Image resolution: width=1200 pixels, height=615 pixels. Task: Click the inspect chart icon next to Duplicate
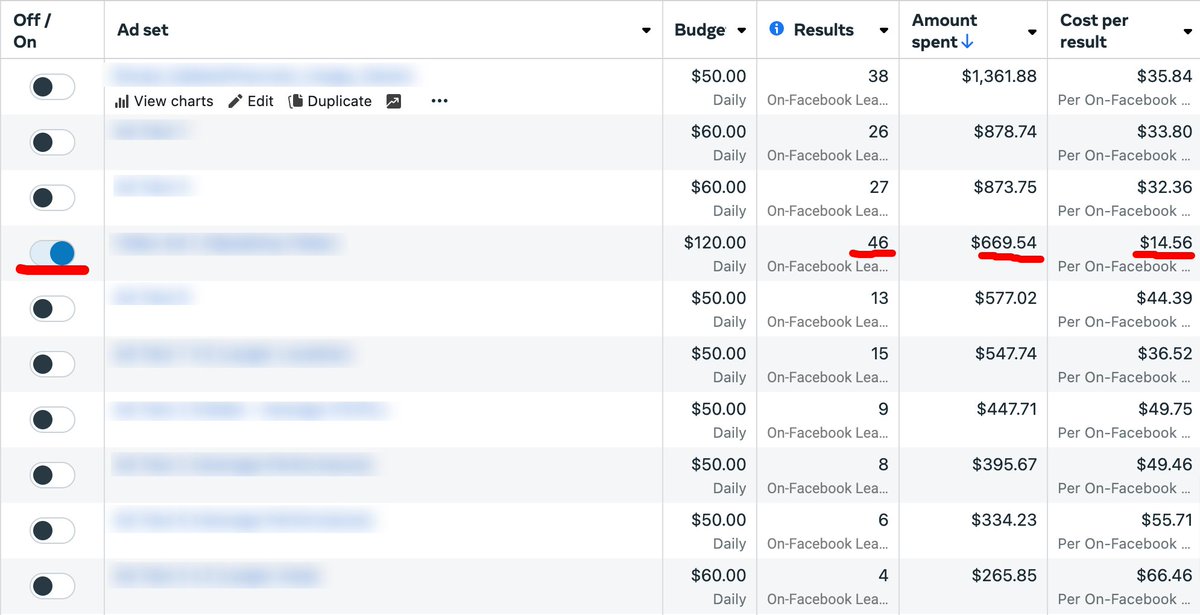click(x=394, y=101)
